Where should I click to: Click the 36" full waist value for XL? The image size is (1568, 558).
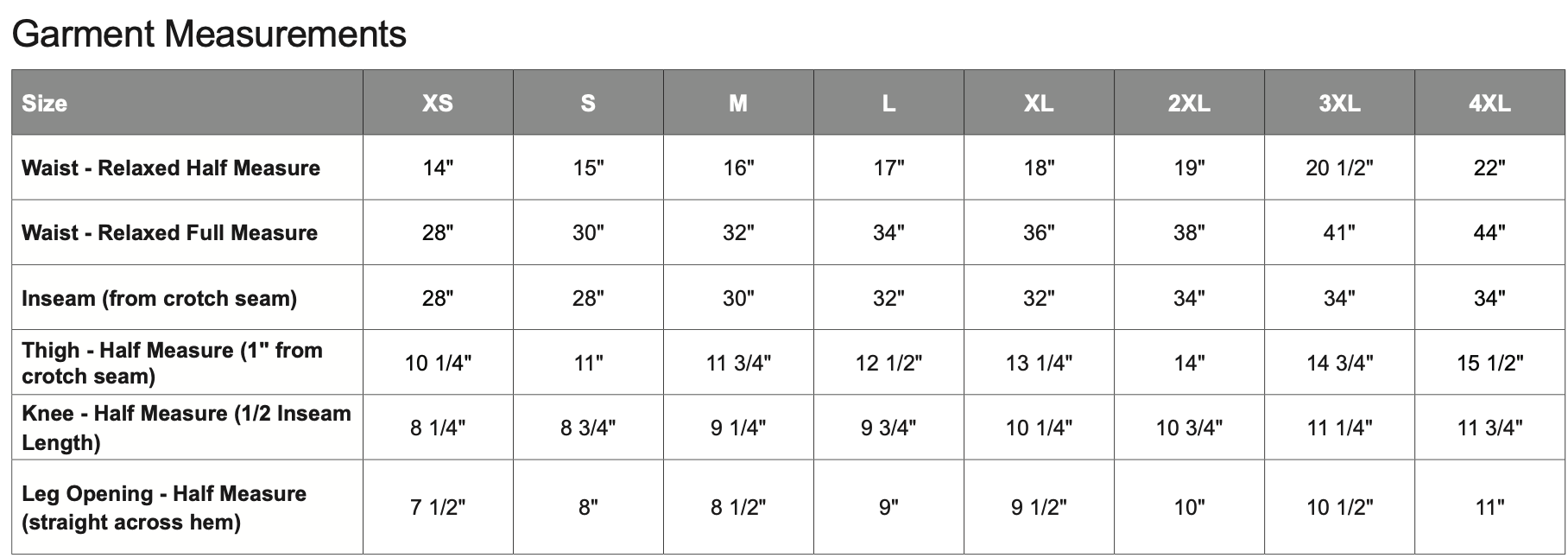[x=1039, y=232]
